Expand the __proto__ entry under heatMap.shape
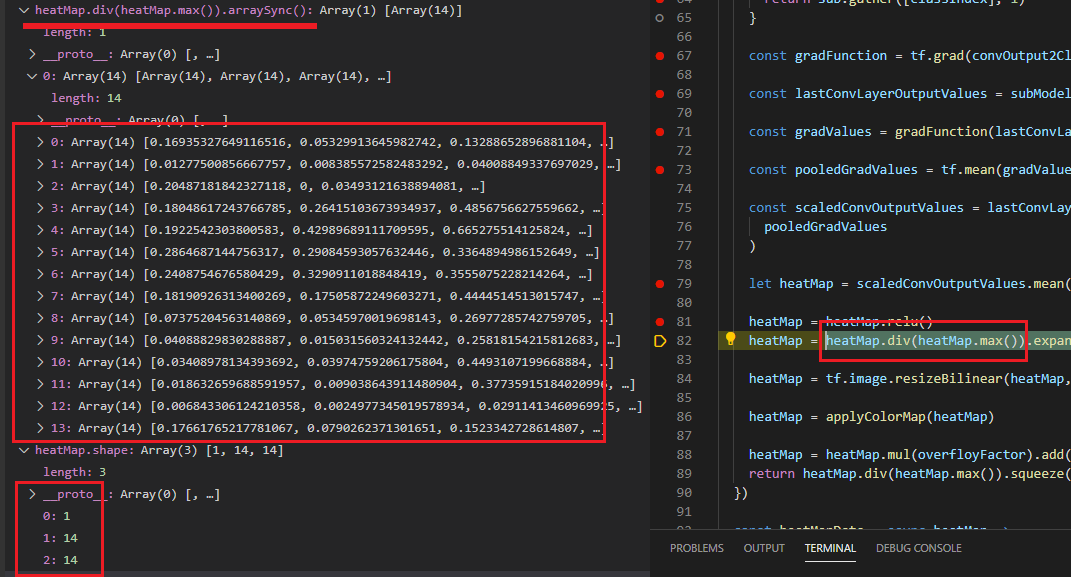The image size is (1071, 577). click(x=32, y=494)
